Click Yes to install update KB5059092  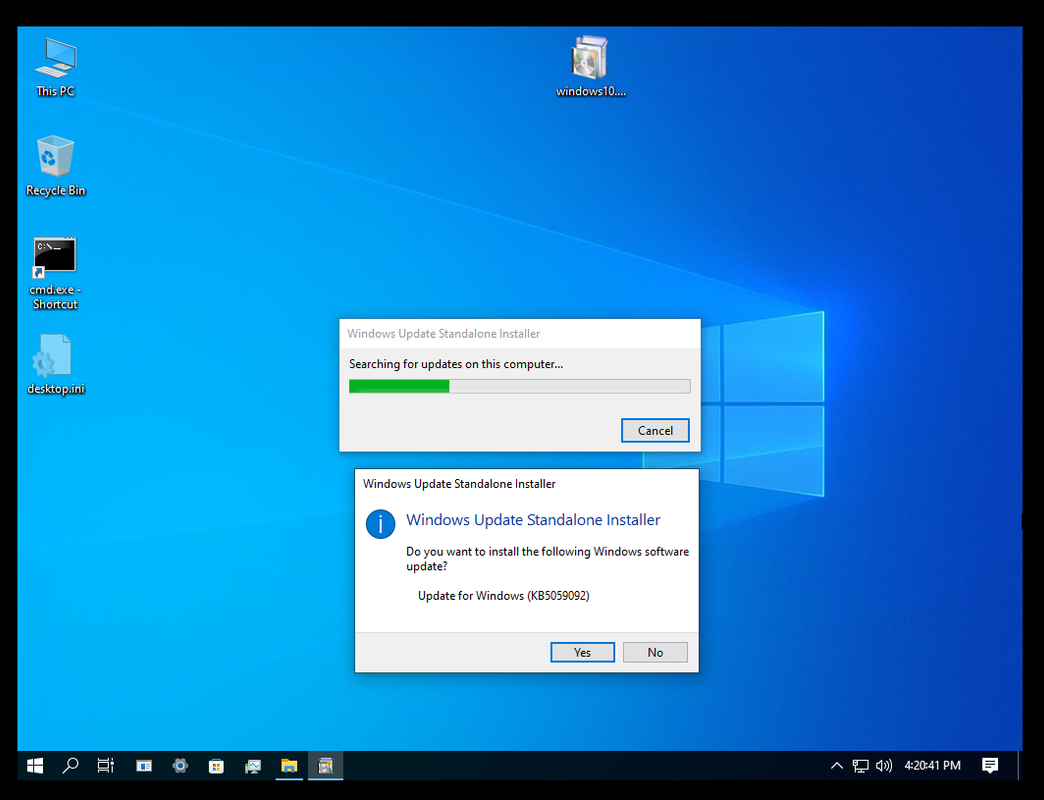click(x=582, y=652)
